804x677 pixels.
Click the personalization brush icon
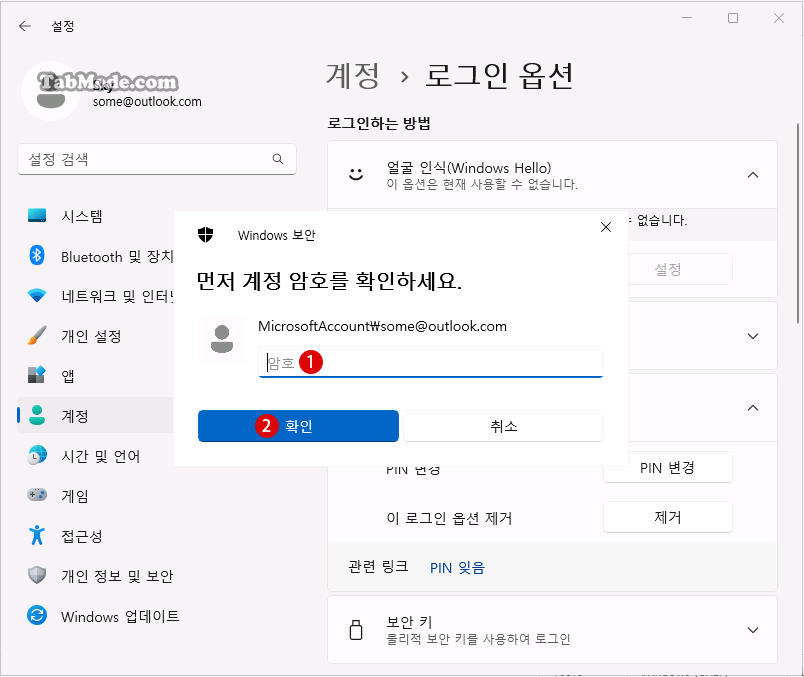pos(37,335)
